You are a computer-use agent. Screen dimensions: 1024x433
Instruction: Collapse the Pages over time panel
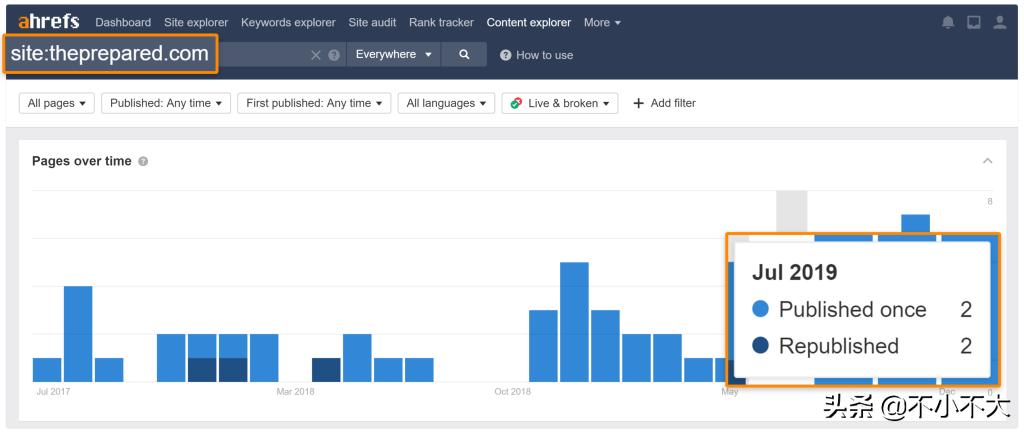click(987, 161)
